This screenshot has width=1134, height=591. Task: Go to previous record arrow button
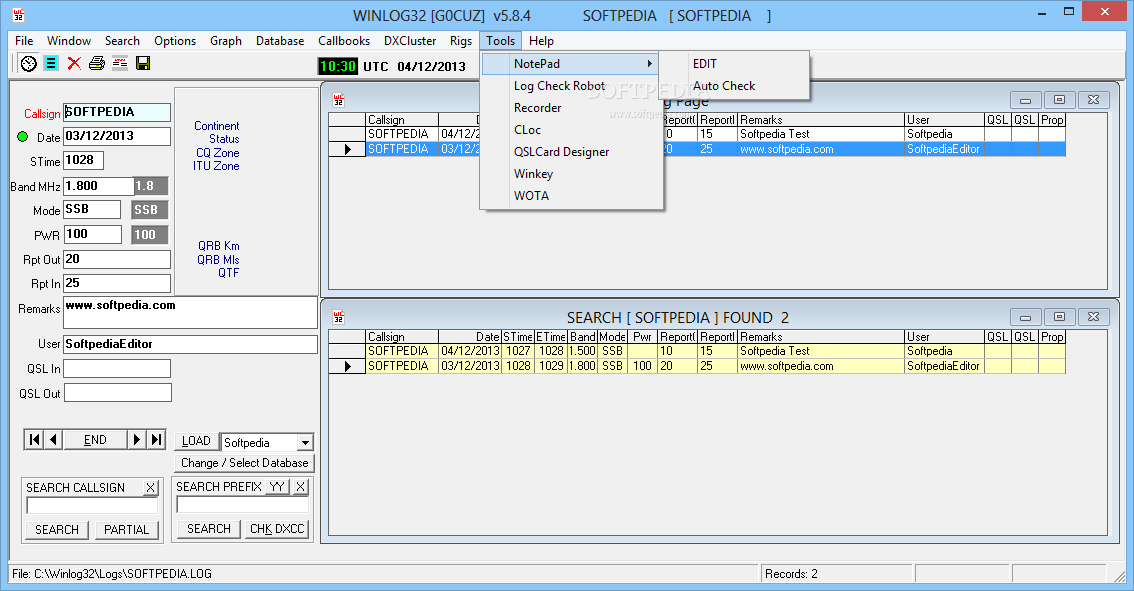click(54, 440)
